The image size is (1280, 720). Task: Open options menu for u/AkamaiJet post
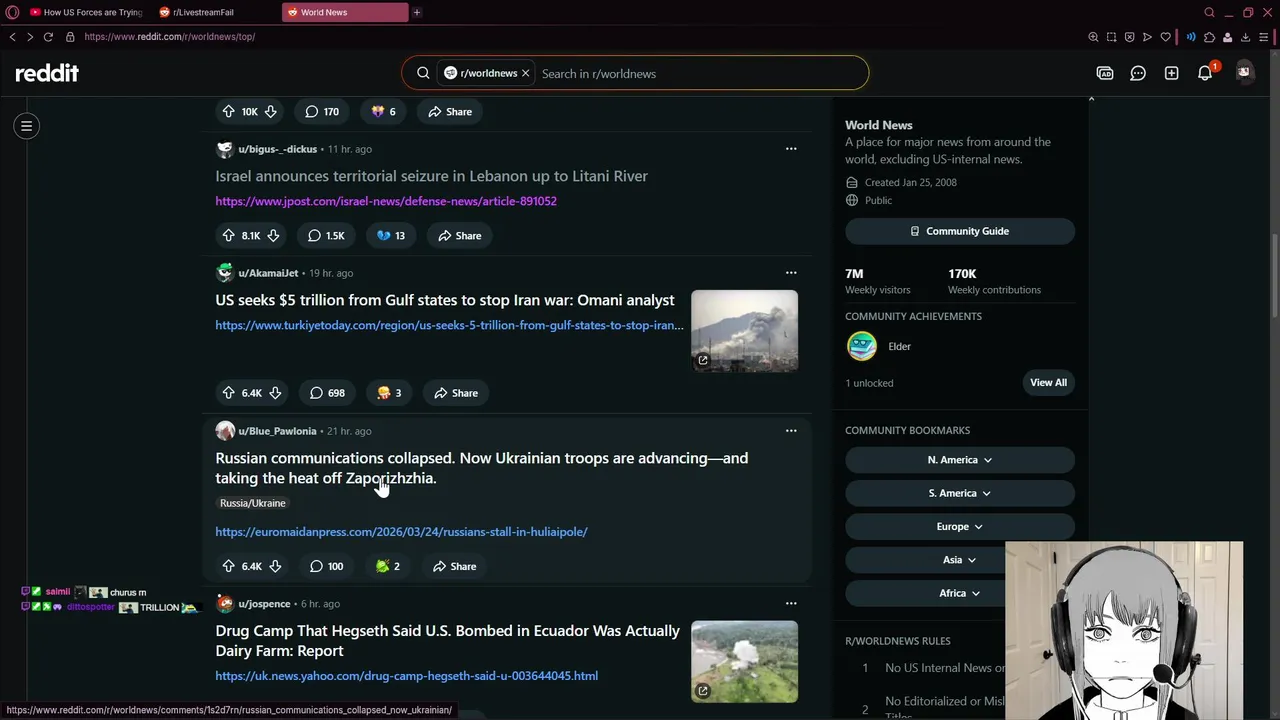pos(791,273)
